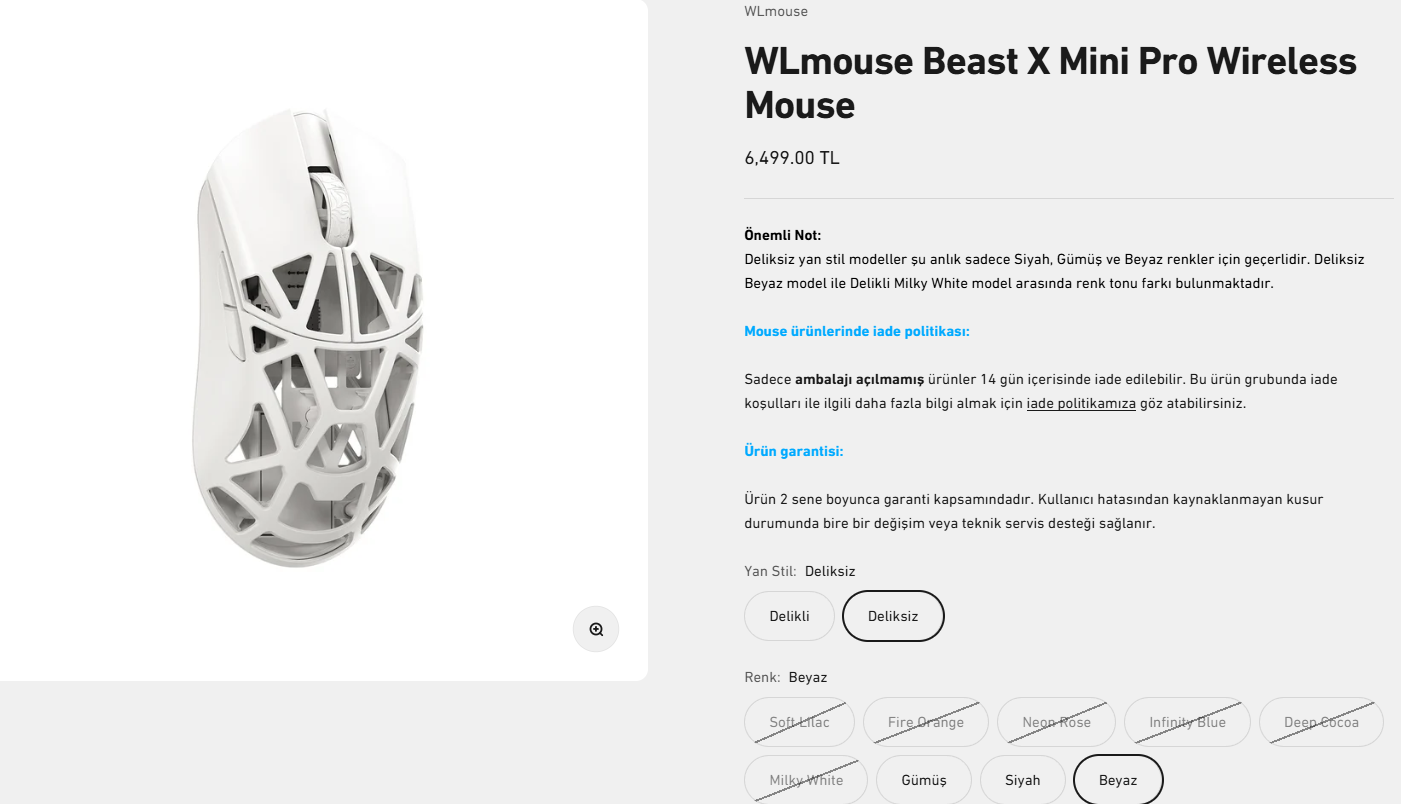The height and width of the screenshot is (804, 1401).
Task: Follow the 'iade politikamıza' link
Action: [x=1080, y=404]
